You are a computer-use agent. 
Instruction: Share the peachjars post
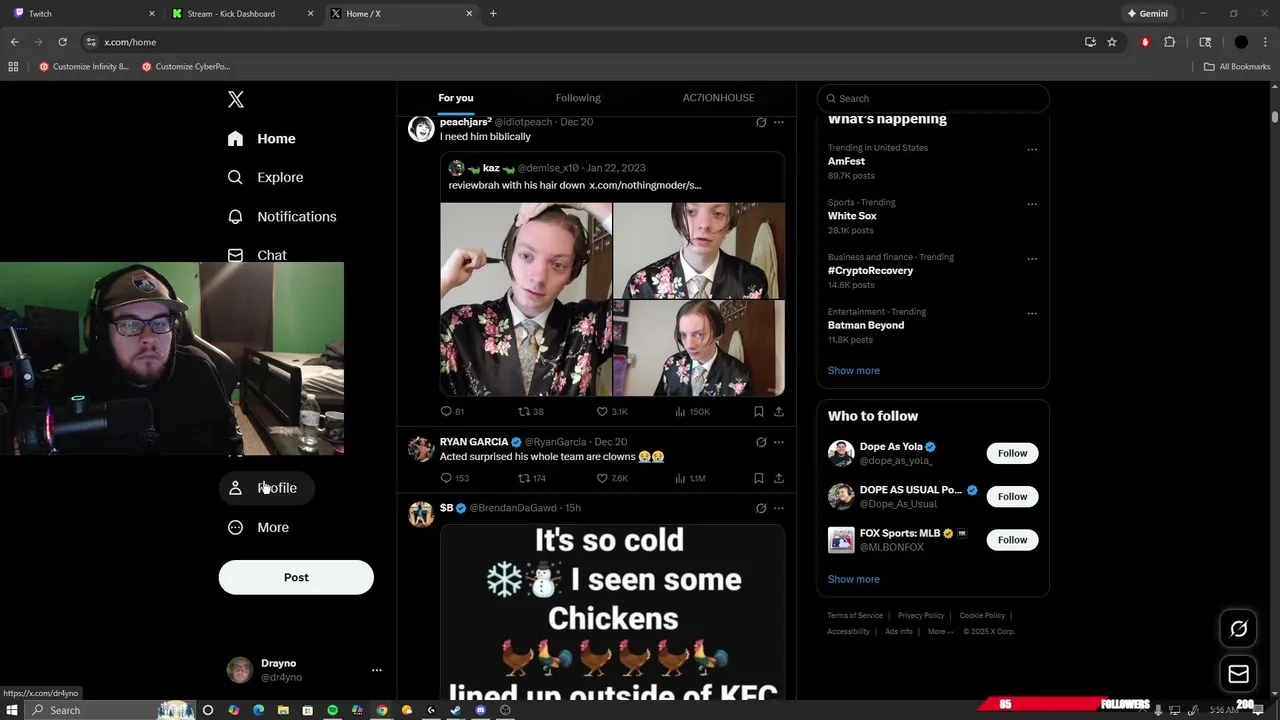pyautogui.click(x=779, y=411)
